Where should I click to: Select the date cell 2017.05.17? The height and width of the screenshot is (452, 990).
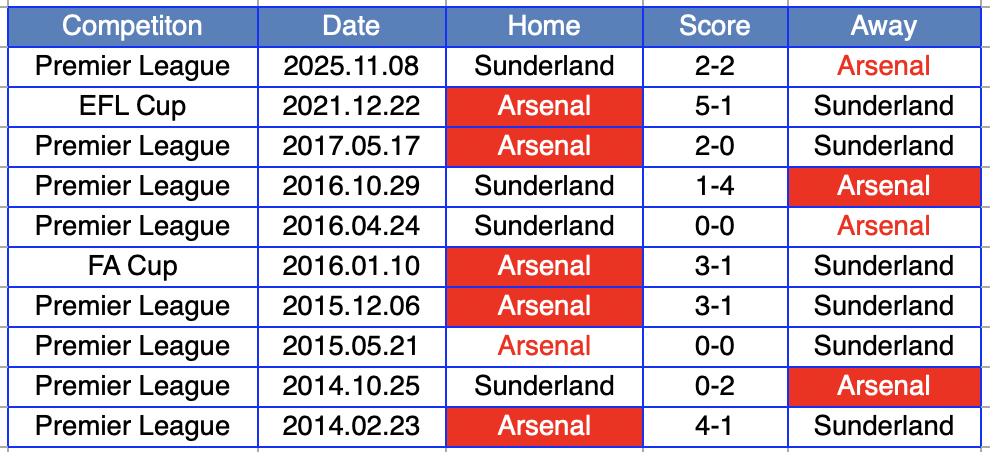(351, 146)
